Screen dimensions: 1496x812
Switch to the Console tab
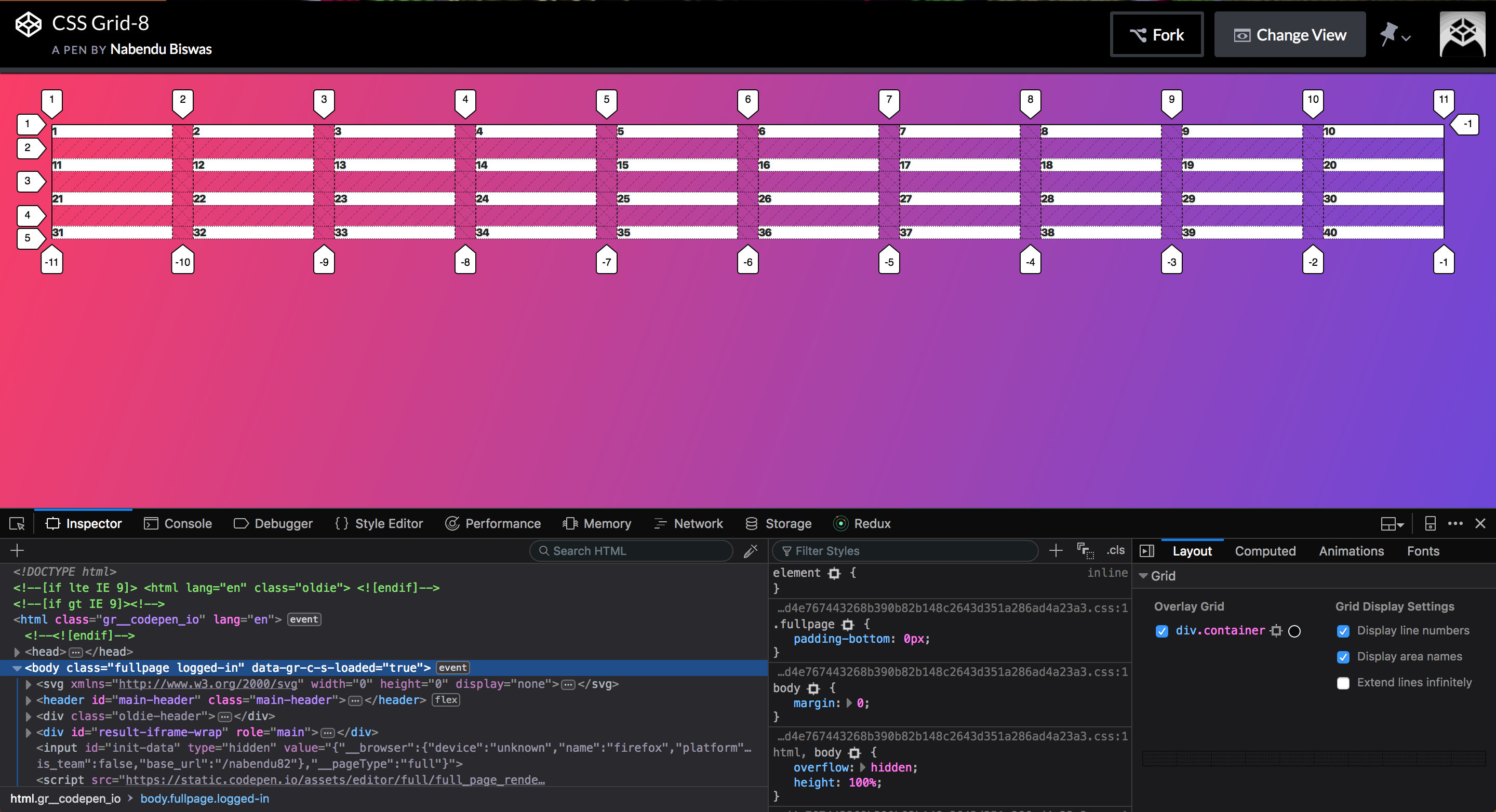(178, 523)
